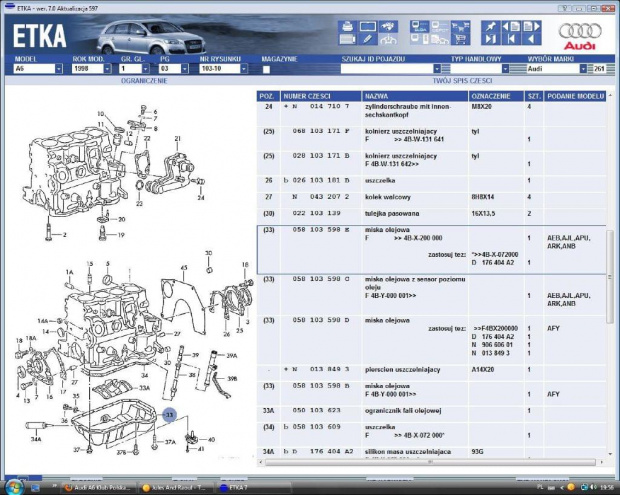Click the show desktop taskbar icon

click(x=35, y=487)
